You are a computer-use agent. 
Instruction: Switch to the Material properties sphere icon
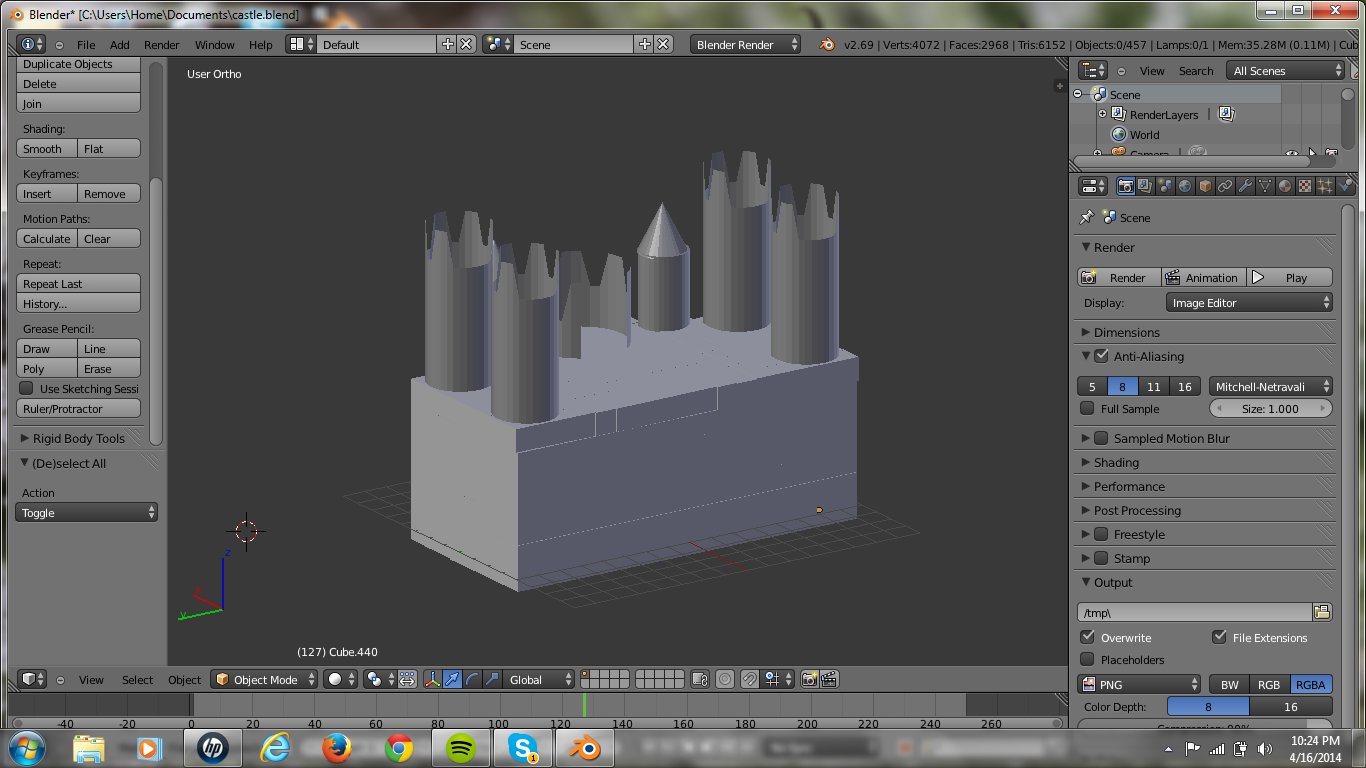point(1284,185)
